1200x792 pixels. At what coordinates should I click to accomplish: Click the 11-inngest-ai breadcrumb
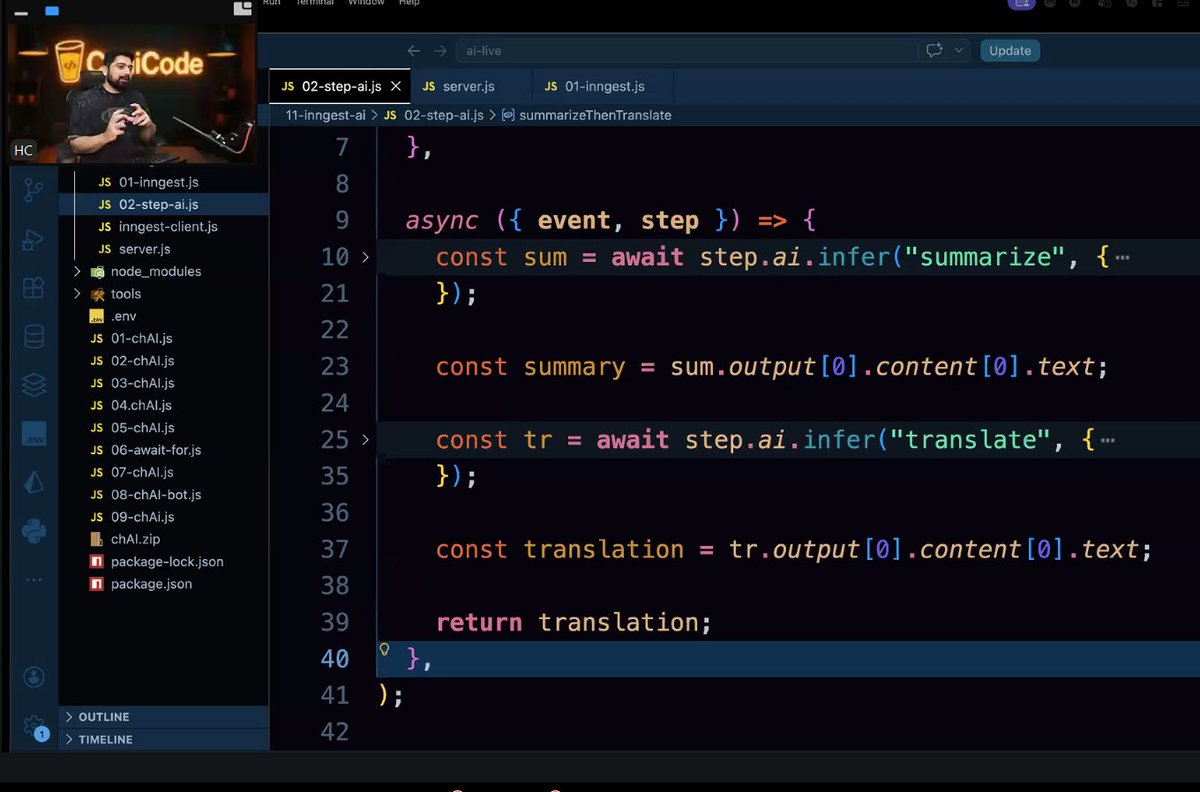coord(327,115)
